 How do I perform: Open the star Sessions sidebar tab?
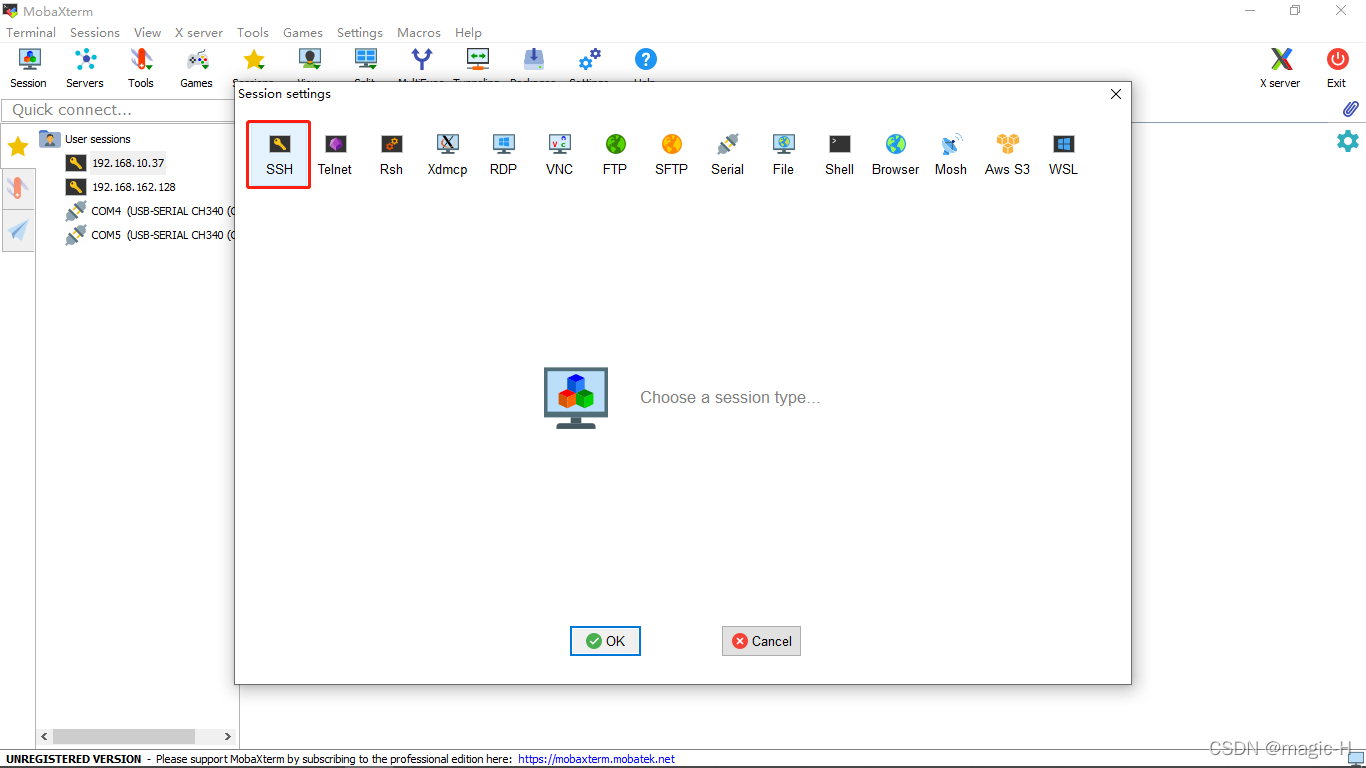[x=18, y=147]
